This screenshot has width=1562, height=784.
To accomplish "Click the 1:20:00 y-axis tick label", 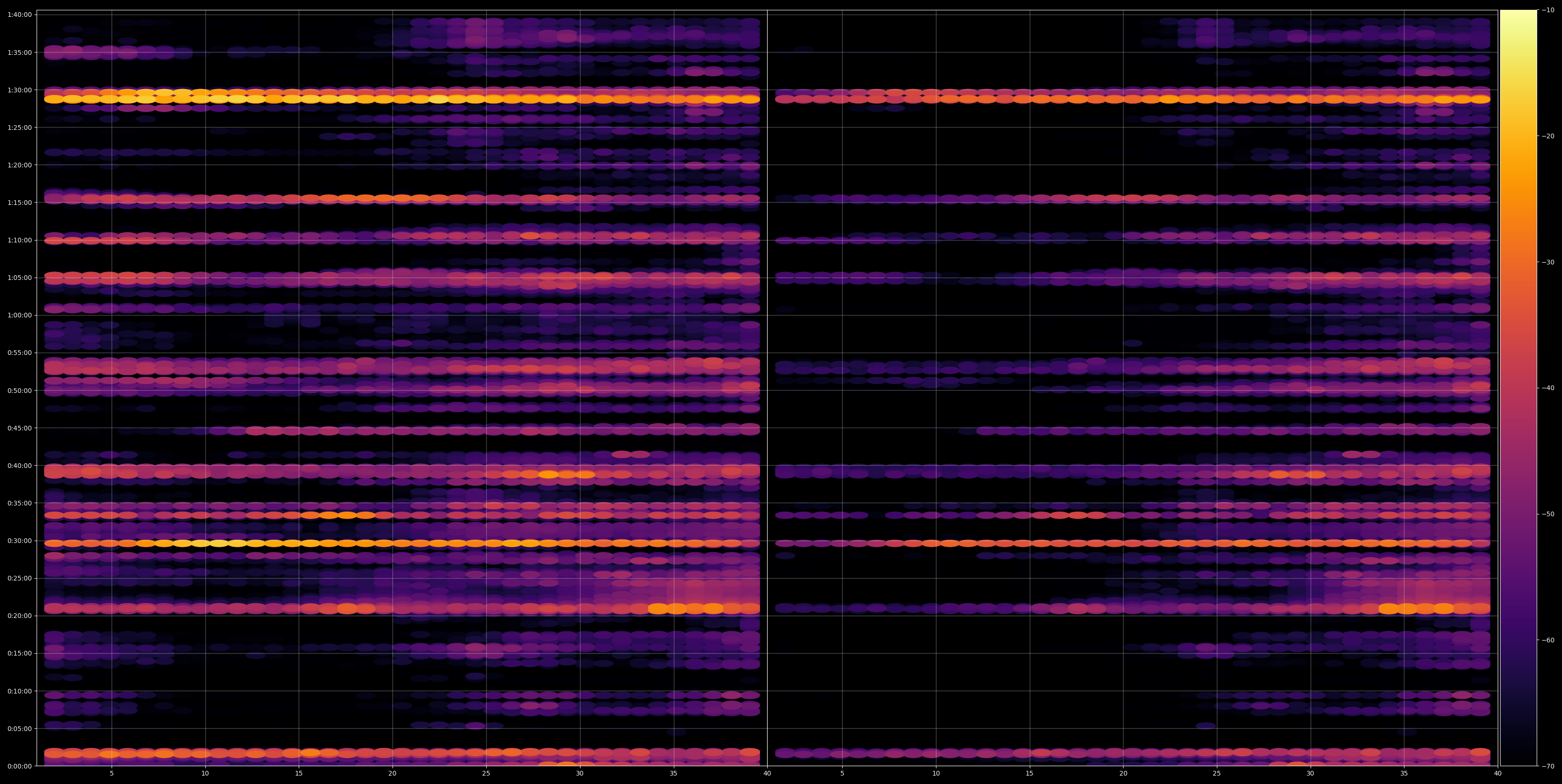I will [19, 165].
